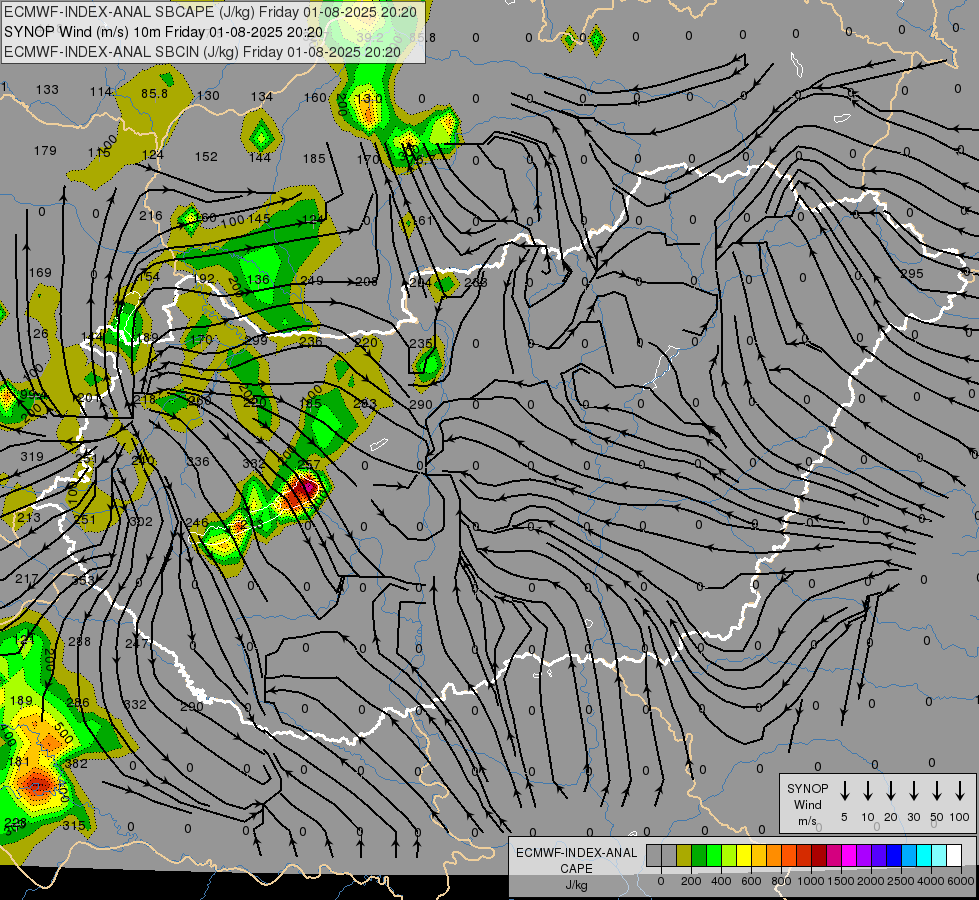This screenshot has height=900, width=979.
Task: Click the SBCAPE title line in header
Action: coord(210,12)
